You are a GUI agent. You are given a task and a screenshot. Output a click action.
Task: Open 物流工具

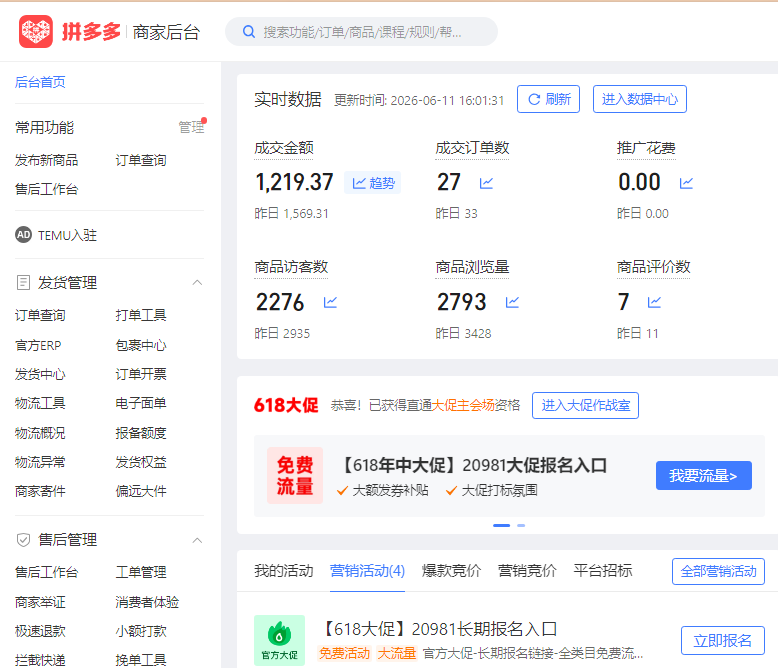pos(40,403)
